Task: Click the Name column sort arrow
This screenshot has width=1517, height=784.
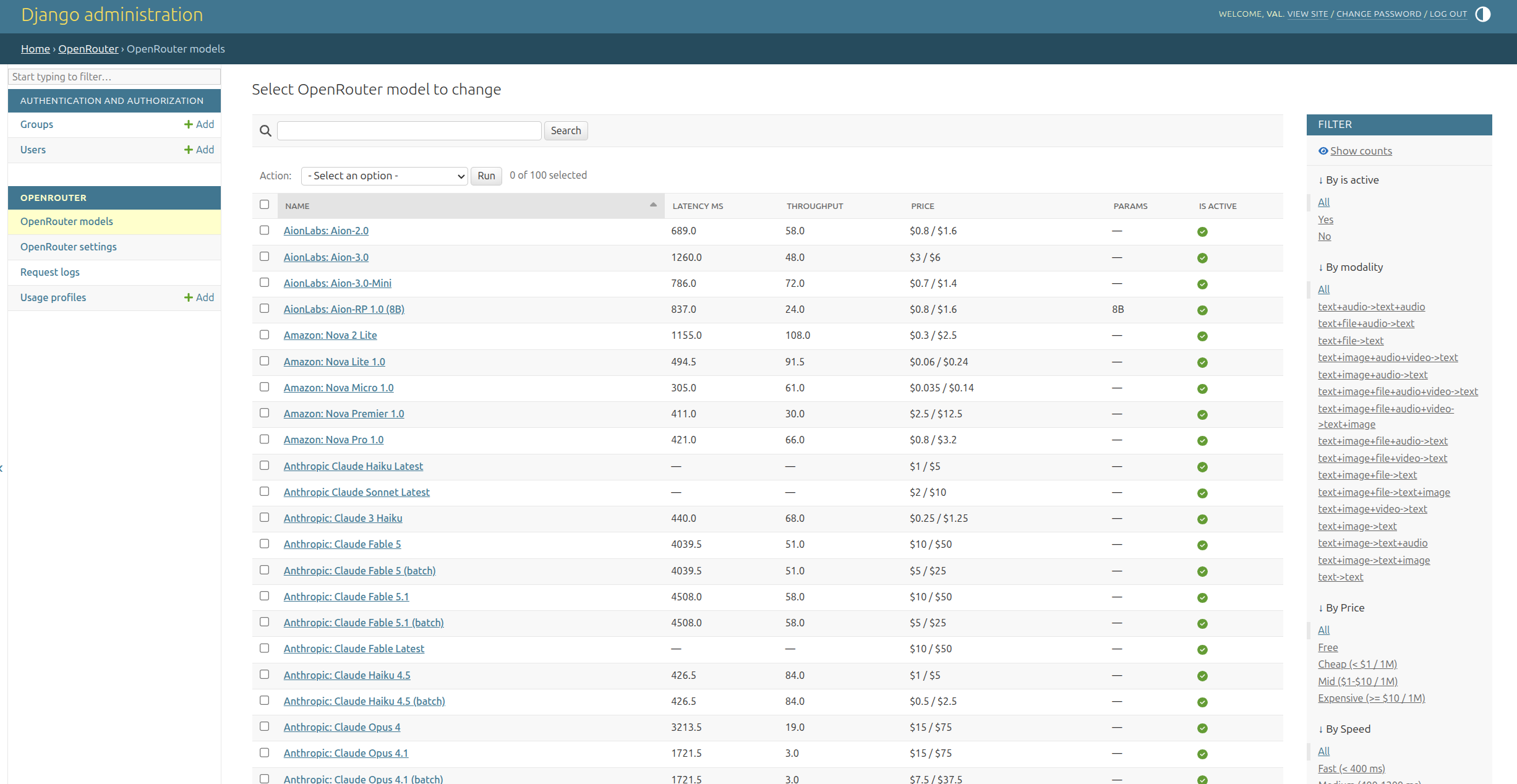Action: [x=653, y=205]
